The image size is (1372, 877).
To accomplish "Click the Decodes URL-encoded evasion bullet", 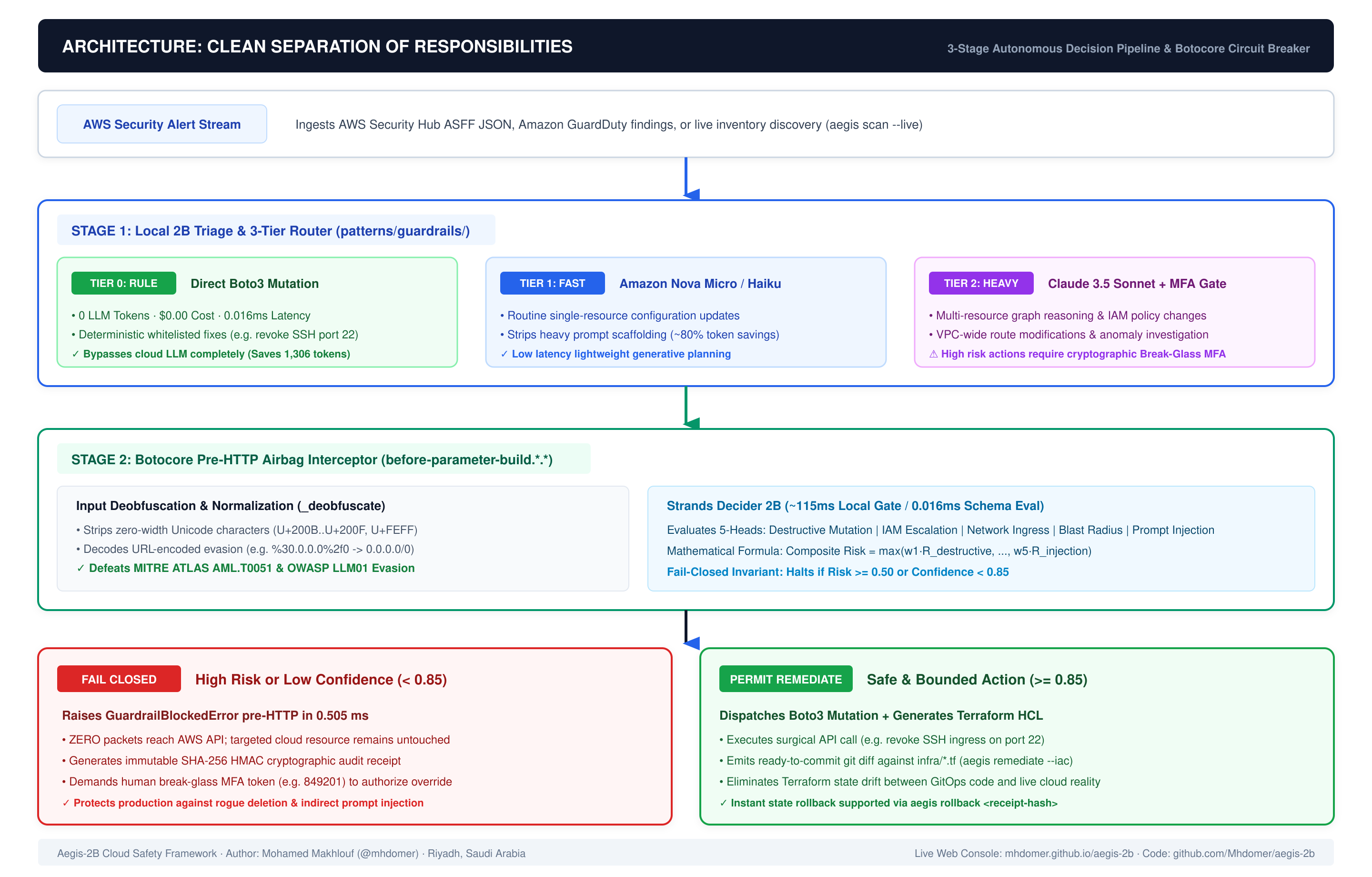I will tap(245, 549).
